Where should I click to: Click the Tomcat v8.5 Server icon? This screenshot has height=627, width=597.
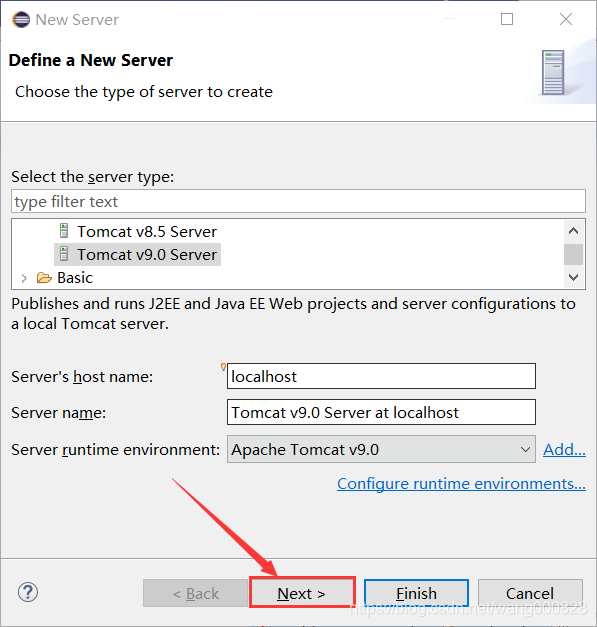(64, 231)
